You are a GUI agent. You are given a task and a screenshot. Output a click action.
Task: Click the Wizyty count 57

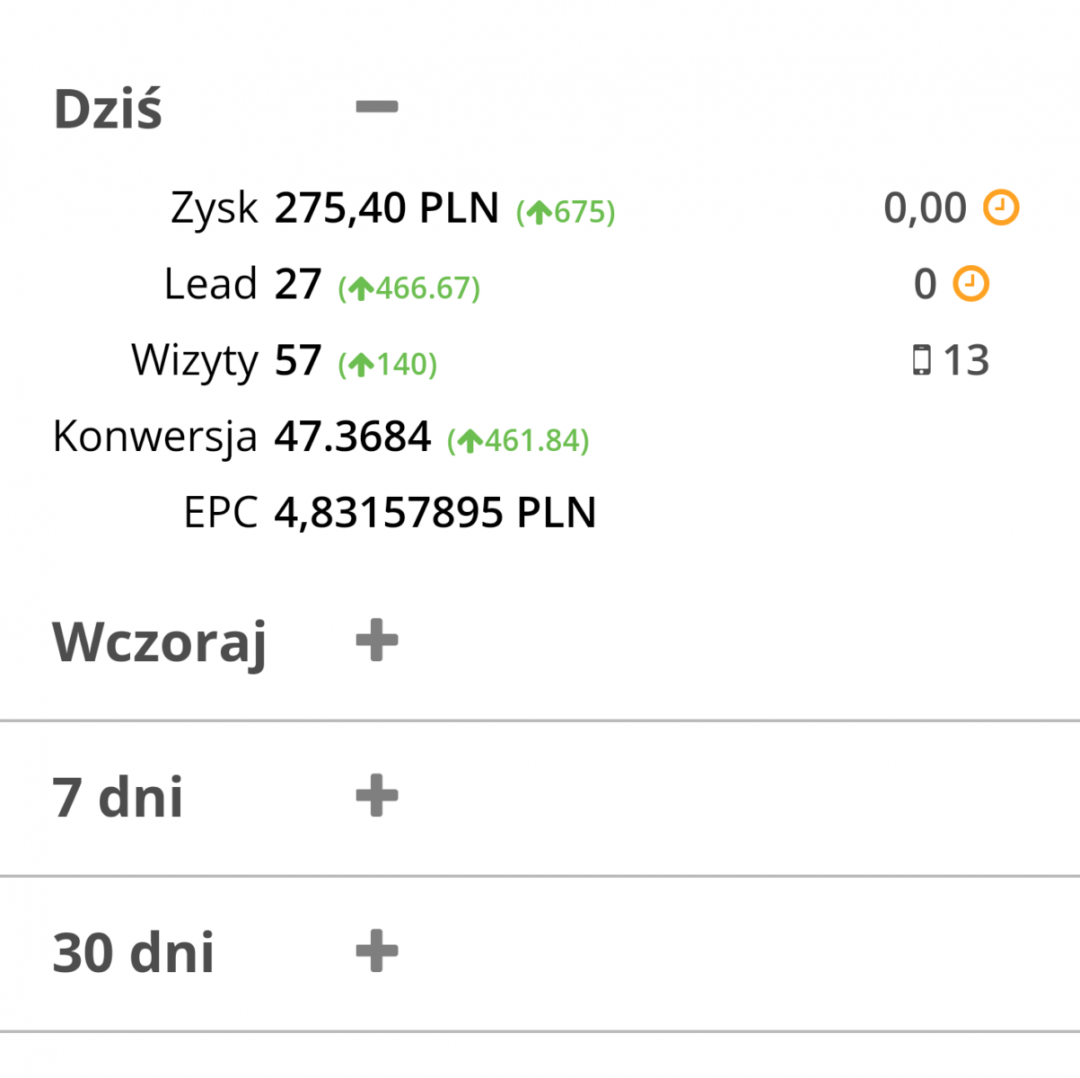[x=298, y=360]
